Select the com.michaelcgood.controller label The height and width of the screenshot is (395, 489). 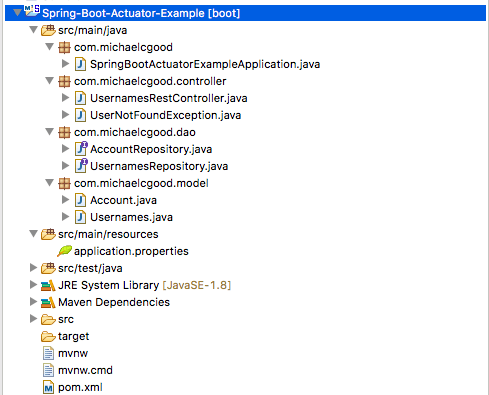[x=150, y=81]
